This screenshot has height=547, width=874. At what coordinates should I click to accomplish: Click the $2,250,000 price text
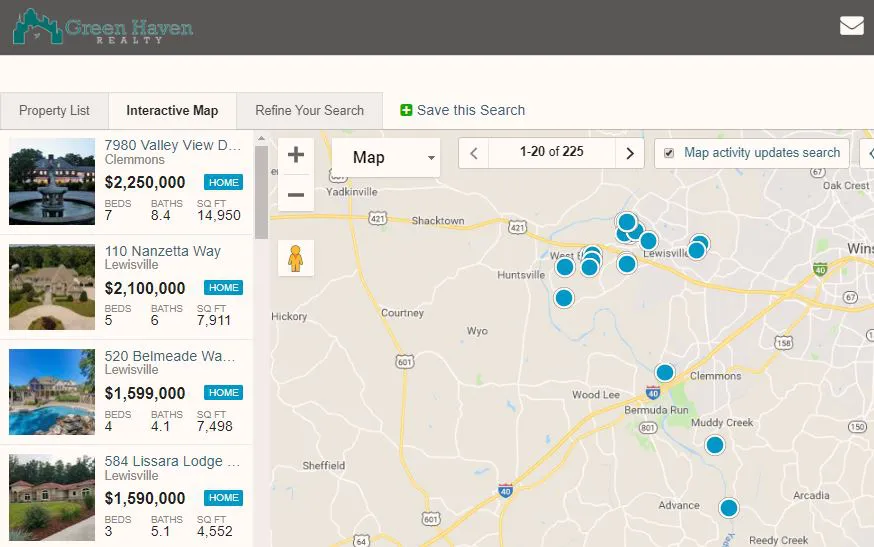pyautogui.click(x=145, y=182)
